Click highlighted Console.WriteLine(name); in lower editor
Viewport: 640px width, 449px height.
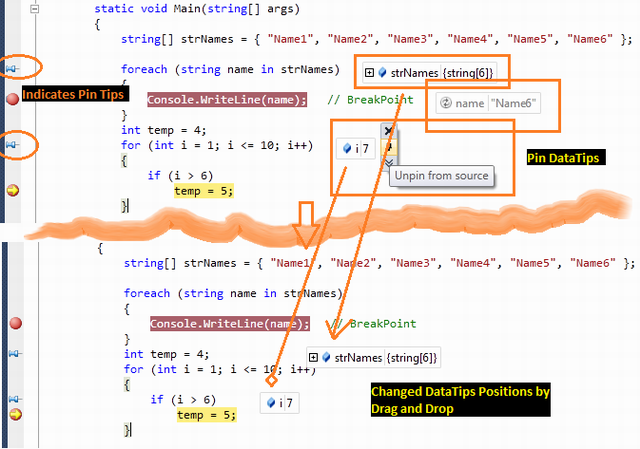(x=230, y=324)
